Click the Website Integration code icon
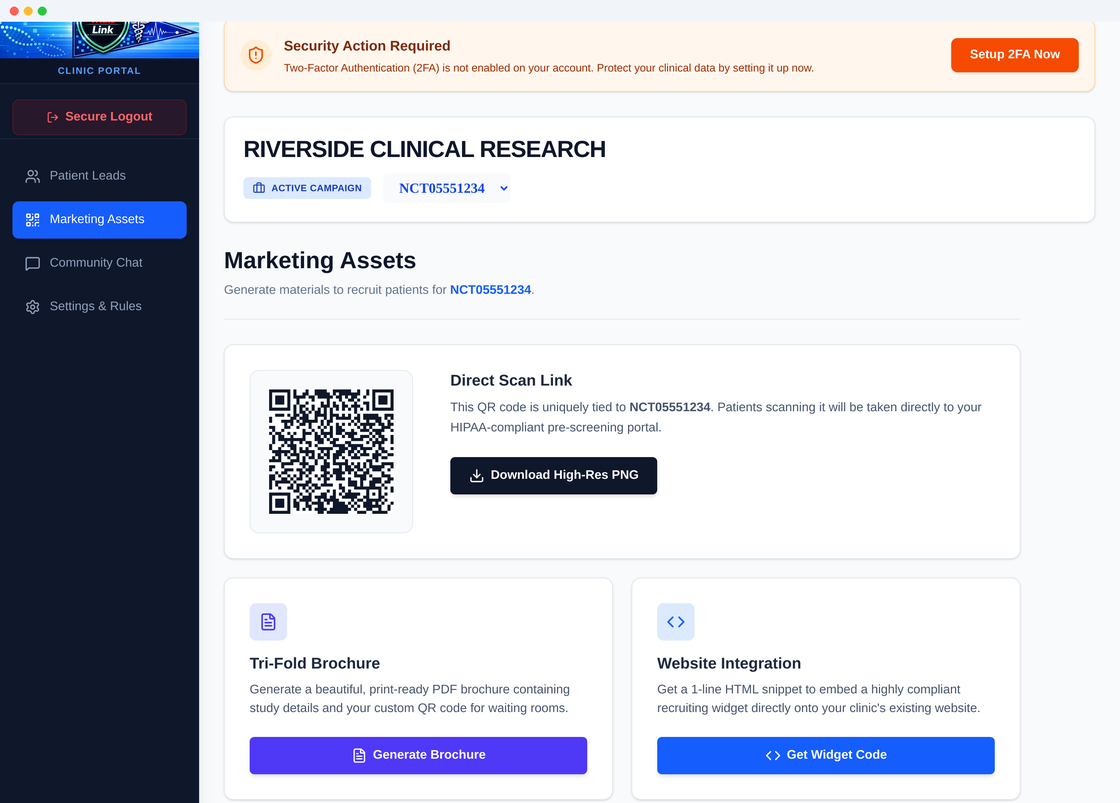This screenshot has height=803, width=1120. [676, 622]
